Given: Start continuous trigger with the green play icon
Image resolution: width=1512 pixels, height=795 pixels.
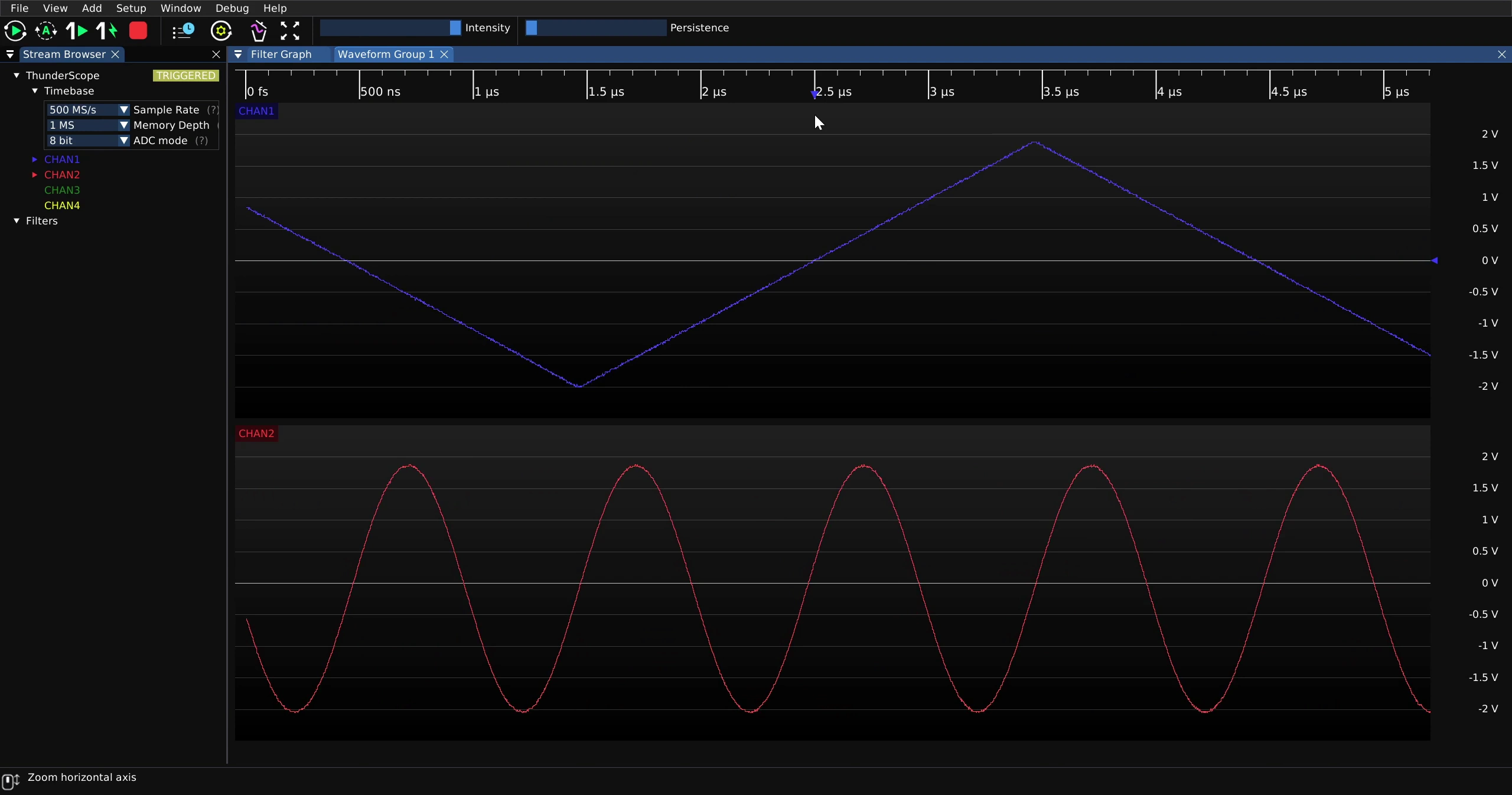Looking at the screenshot, I should 15,31.
